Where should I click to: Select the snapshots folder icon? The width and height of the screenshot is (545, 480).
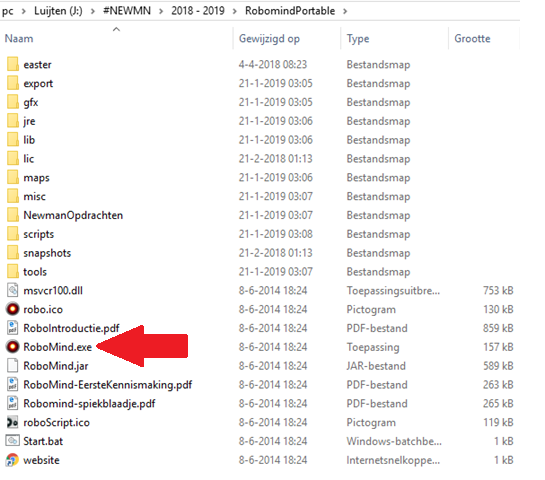(13, 253)
